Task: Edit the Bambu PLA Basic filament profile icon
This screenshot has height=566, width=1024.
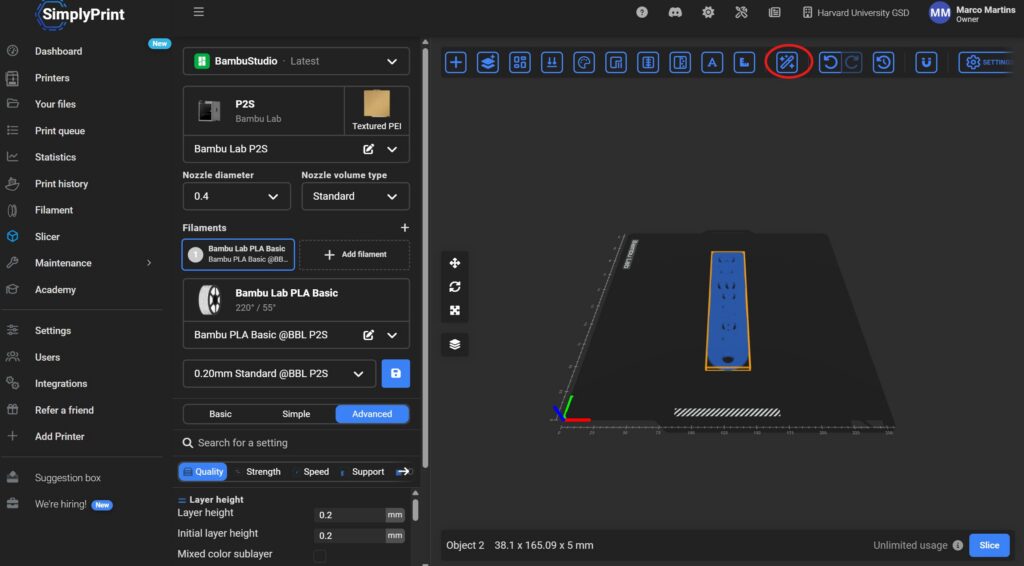Action: point(368,335)
